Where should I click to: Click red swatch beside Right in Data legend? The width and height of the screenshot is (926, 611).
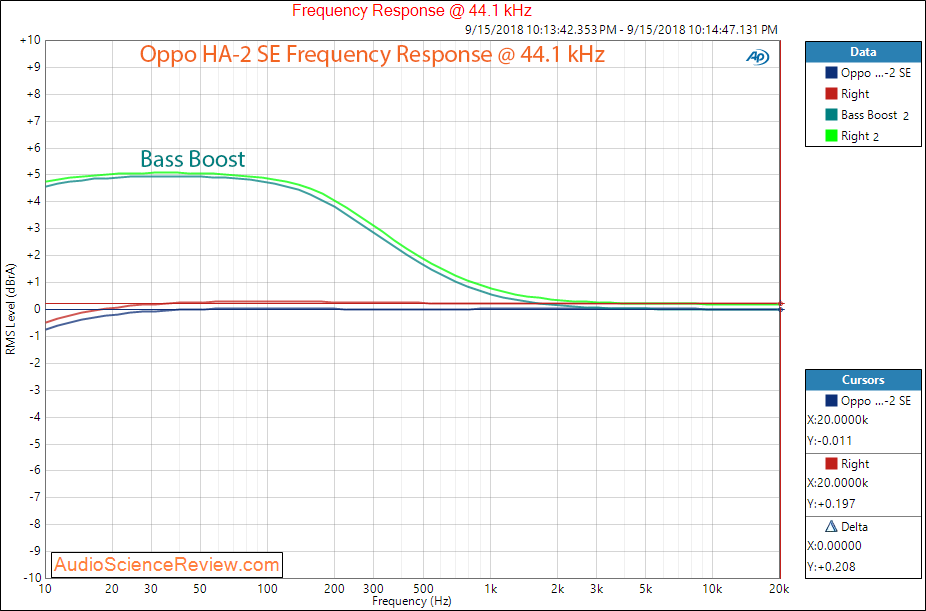832,93
